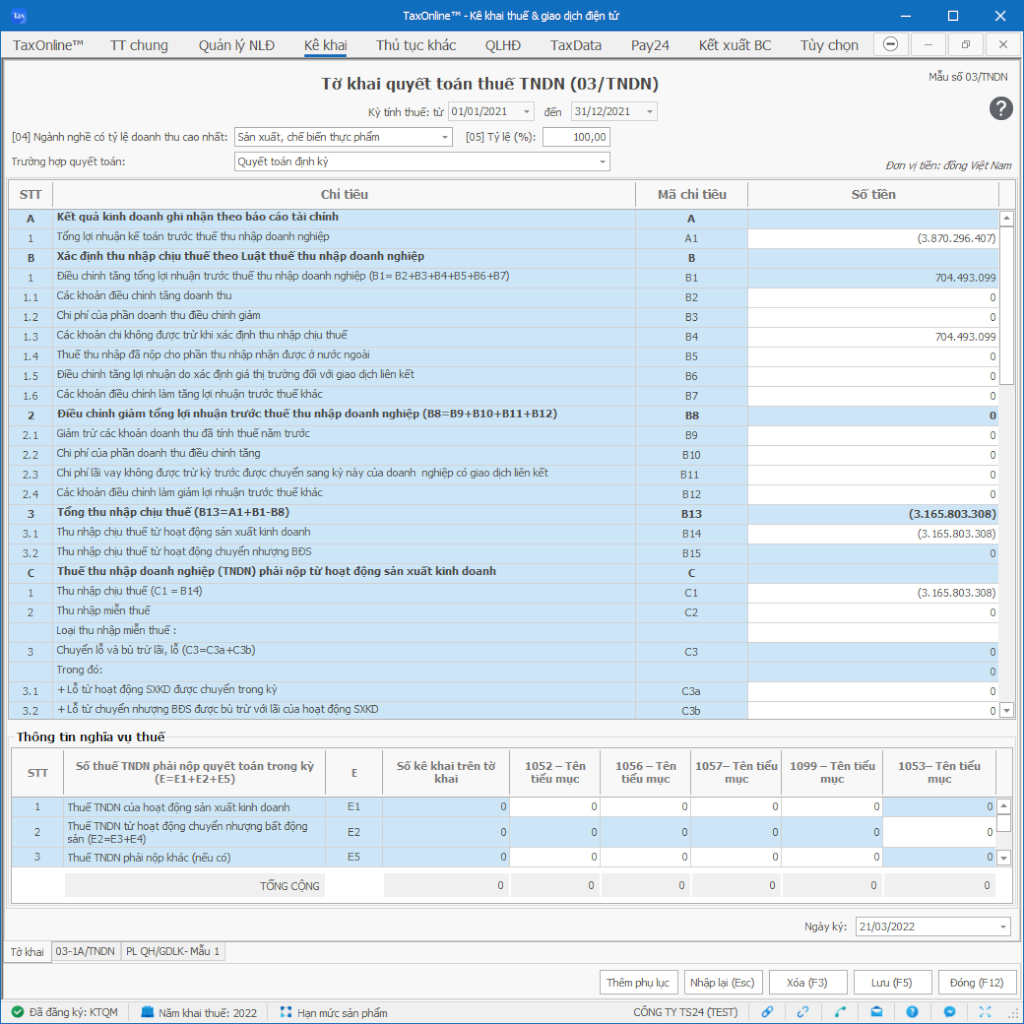The width and height of the screenshot is (1024, 1024).
Task: Expand the Trường hợp quyết toán dropdown
Action: (x=602, y=162)
